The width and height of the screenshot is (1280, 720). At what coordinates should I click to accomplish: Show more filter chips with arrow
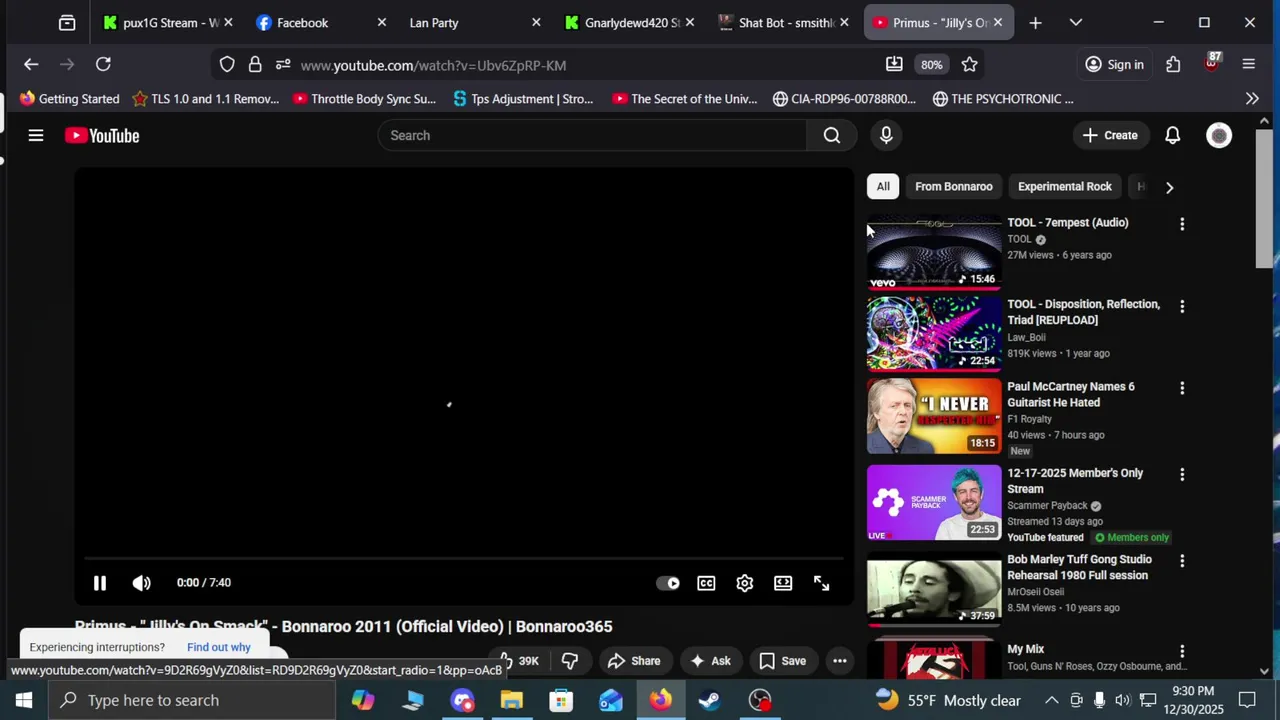[1169, 187]
